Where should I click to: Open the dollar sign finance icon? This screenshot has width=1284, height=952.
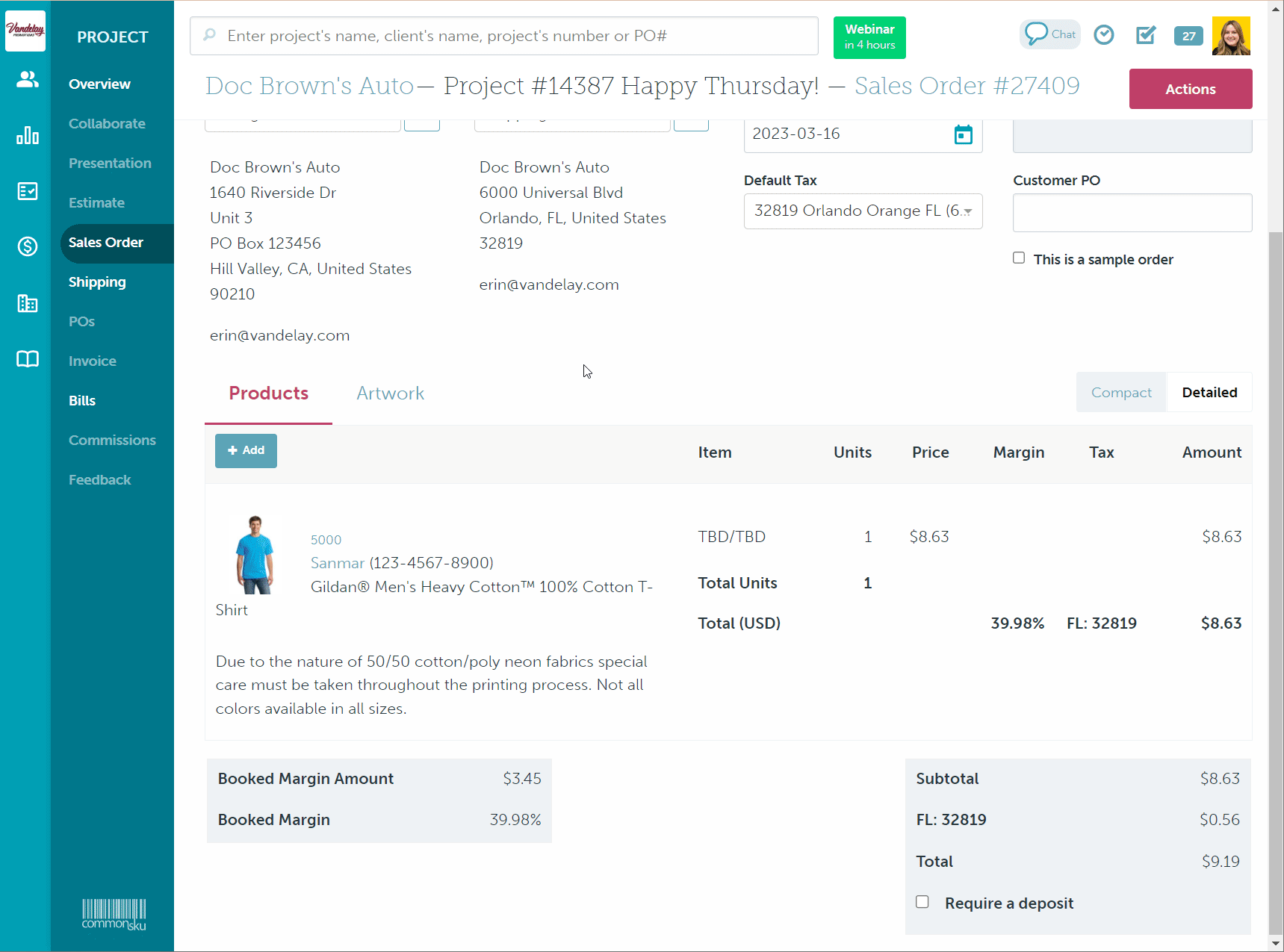(x=27, y=246)
